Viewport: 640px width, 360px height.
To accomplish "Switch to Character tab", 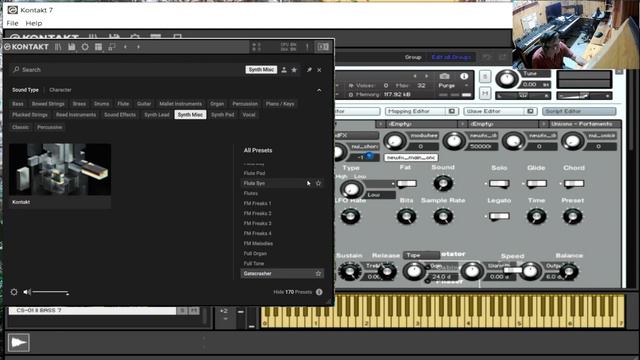I will click(x=60, y=90).
